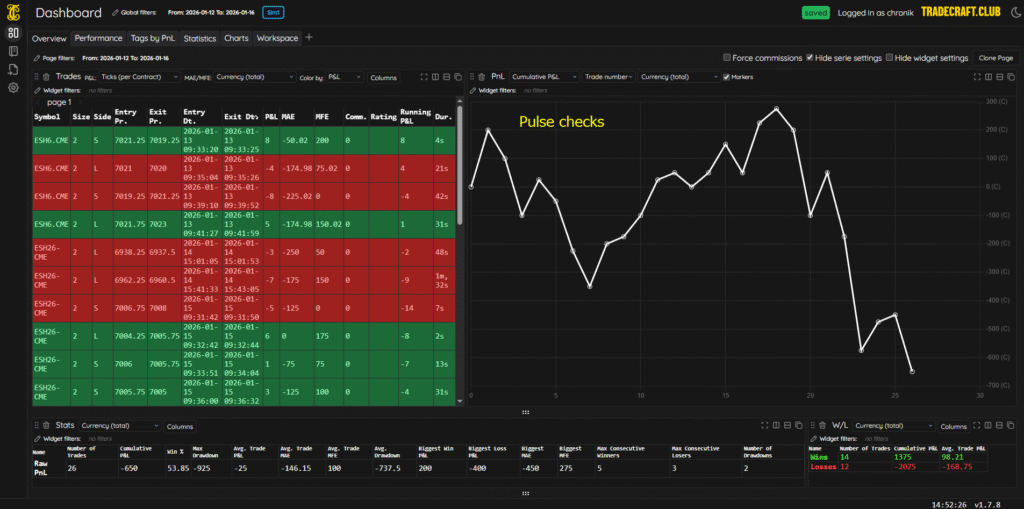Screen dimensions: 1024x509
Task: Delete the PnL widget with trash icon
Action: coord(481,77)
